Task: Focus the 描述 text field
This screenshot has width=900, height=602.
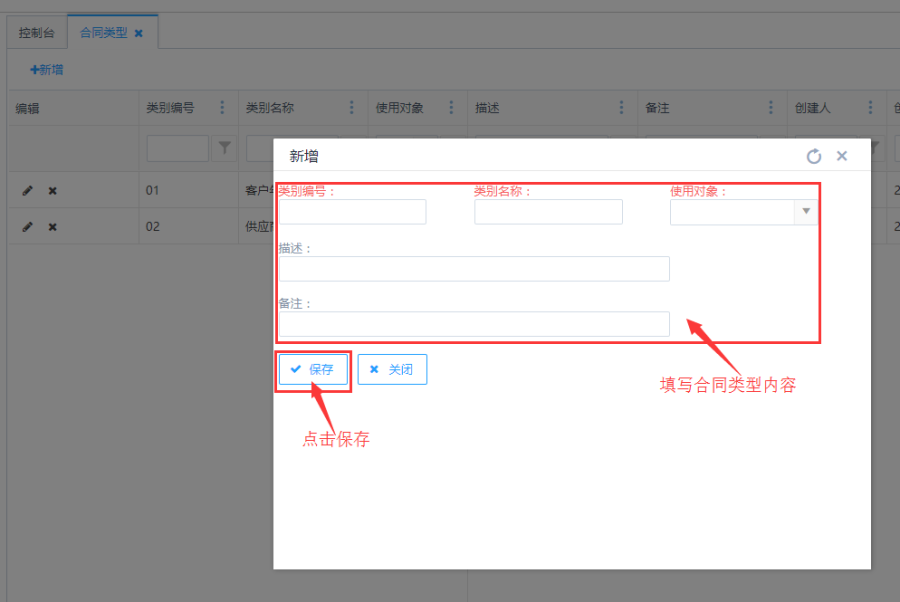Action: click(474, 269)
